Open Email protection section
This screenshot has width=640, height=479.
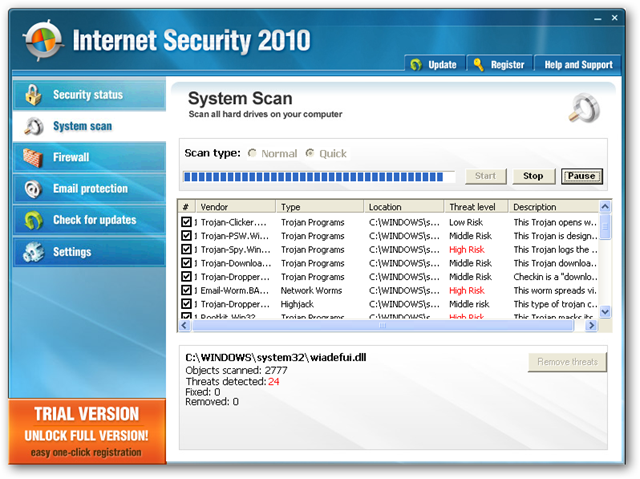[x=89, y=189]
